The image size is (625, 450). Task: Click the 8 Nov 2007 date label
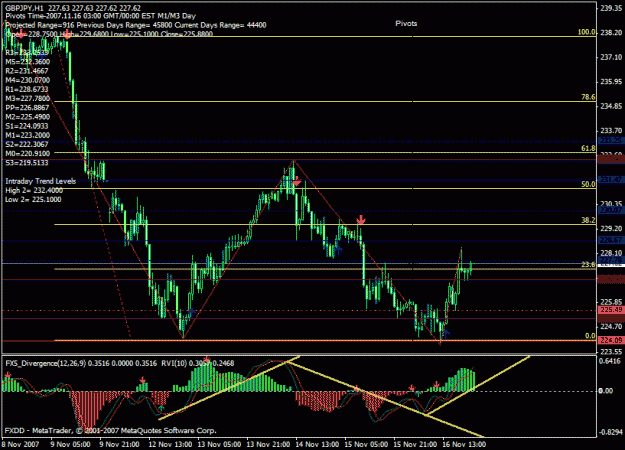coord(20,444)
